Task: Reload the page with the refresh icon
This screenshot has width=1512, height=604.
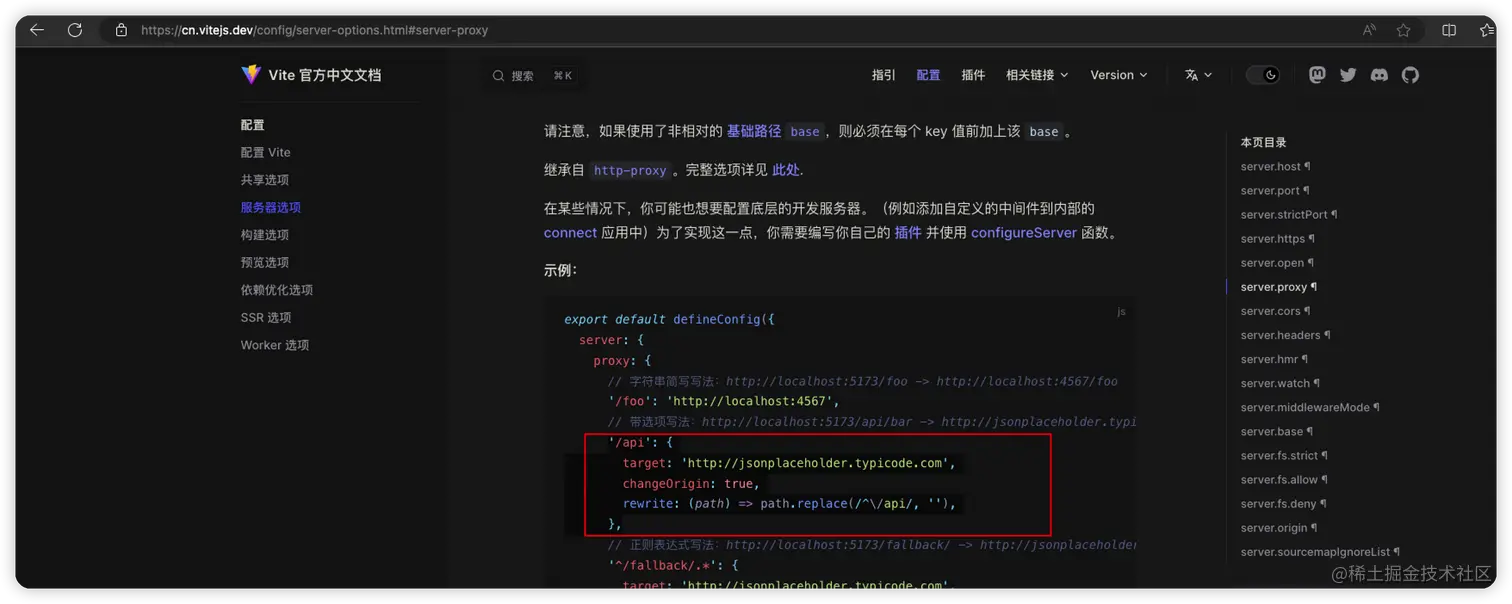Action: coord(75,30)
